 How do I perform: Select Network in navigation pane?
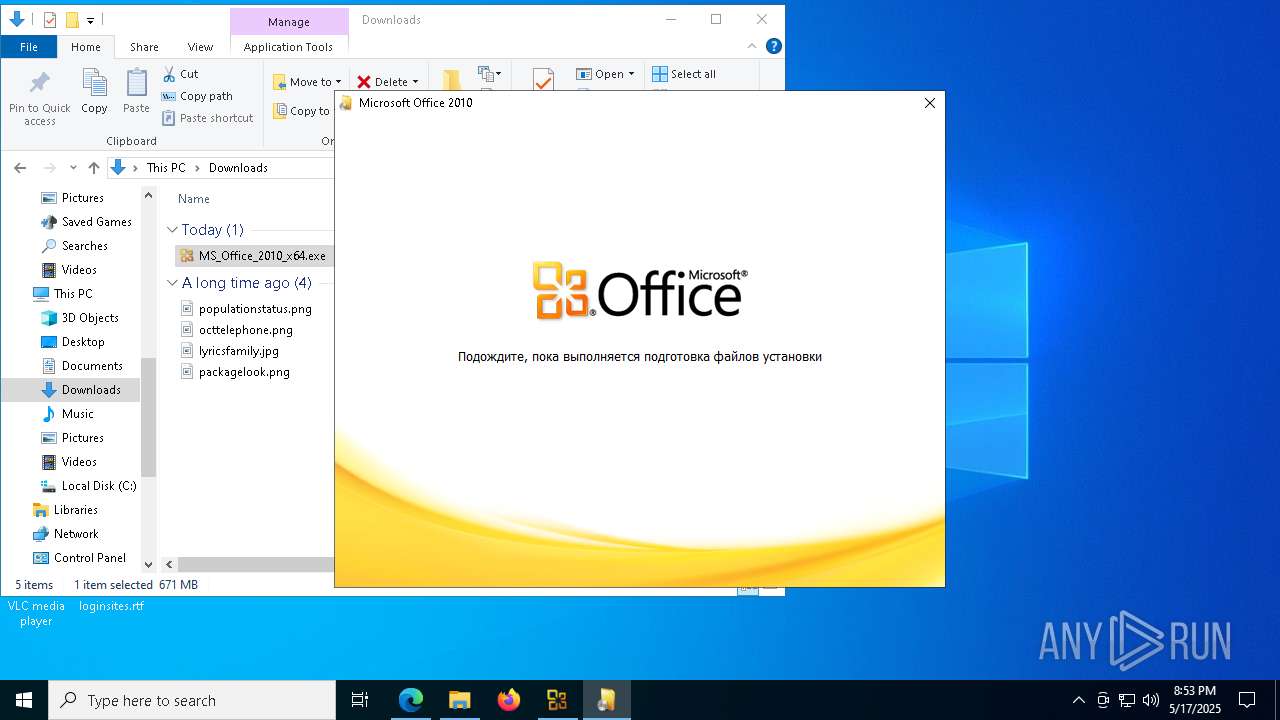tap(66, 534)
